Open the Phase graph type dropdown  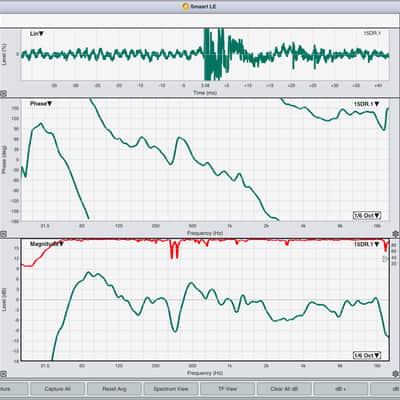click(41, 104)
